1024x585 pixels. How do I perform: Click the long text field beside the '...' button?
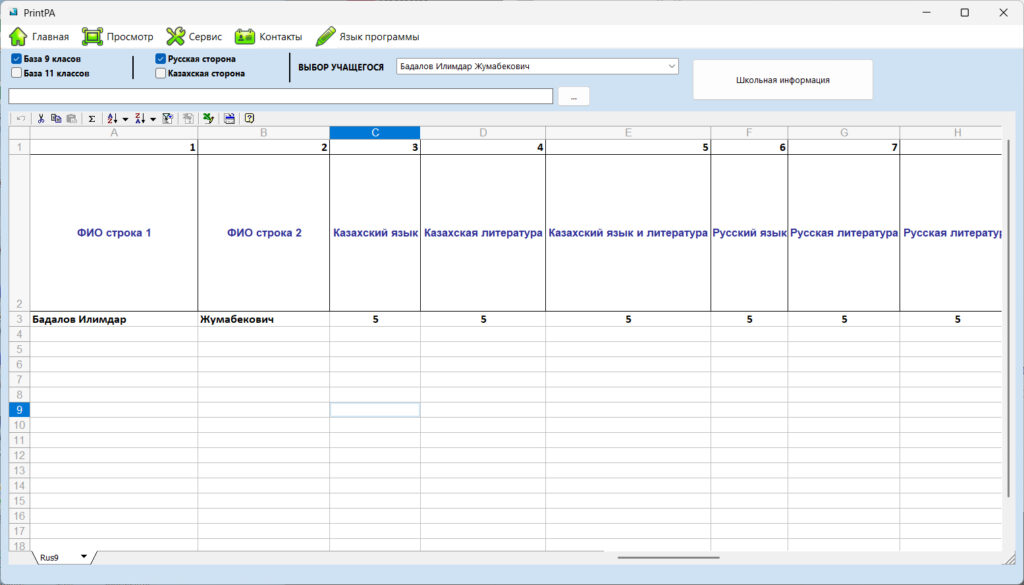(x=281, y=96)
